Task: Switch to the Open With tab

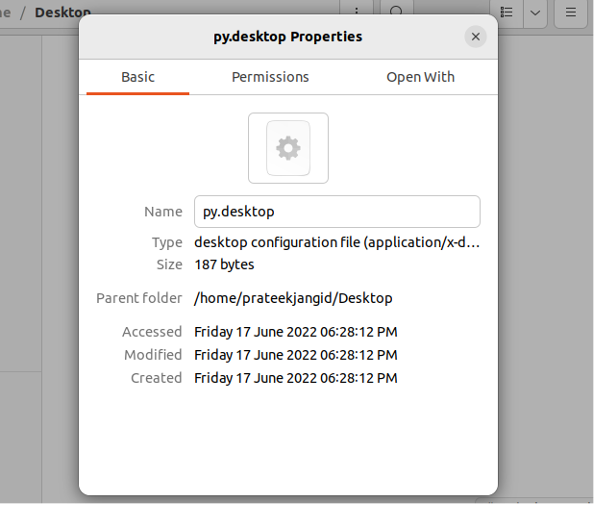Action: [x=420, y=77]
